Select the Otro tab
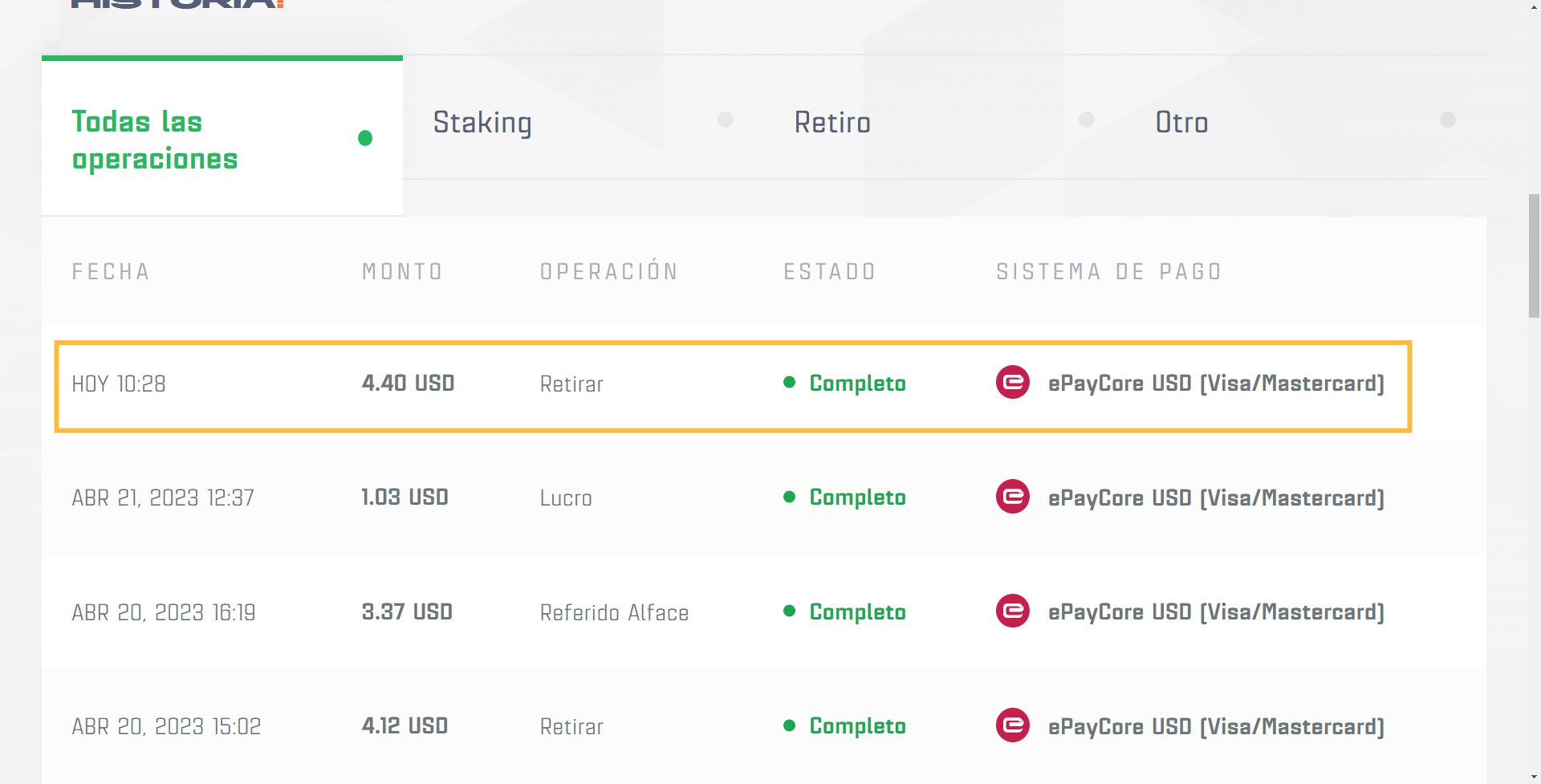Image resolution: width=1541 pixels, height=784 pixels. tap(1181, 122)
